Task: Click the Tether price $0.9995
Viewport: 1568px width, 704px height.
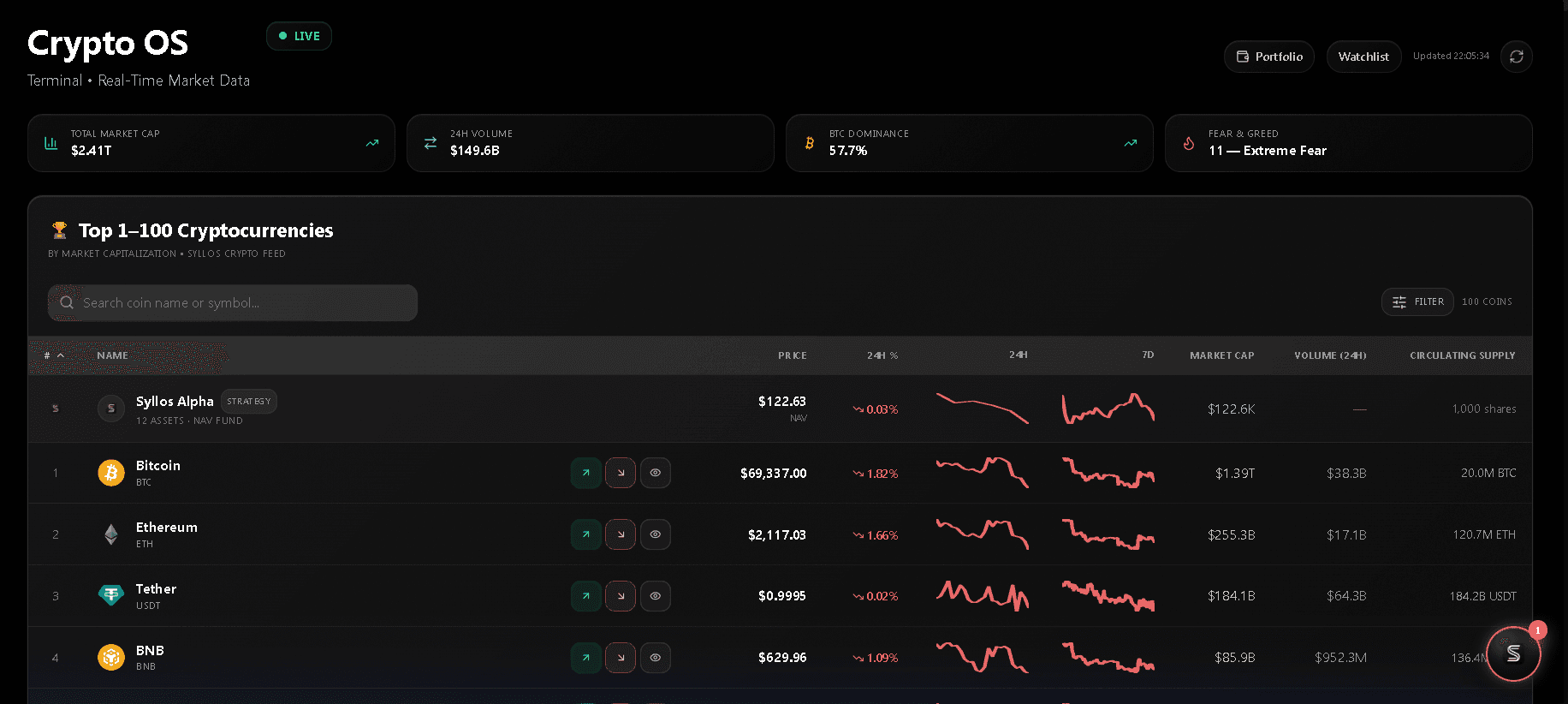Action: [x=781, y=596]
